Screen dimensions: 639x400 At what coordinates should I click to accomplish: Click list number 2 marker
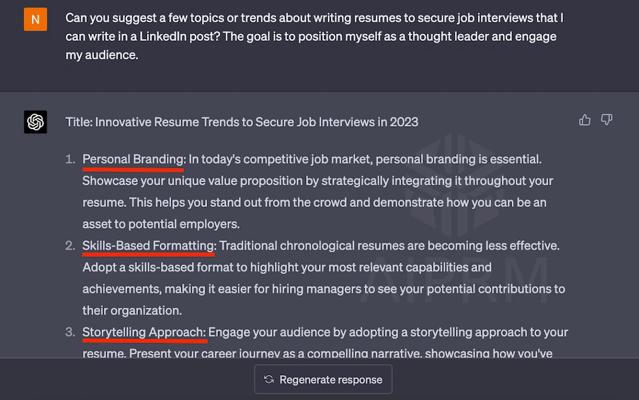(x=69, y=246)
